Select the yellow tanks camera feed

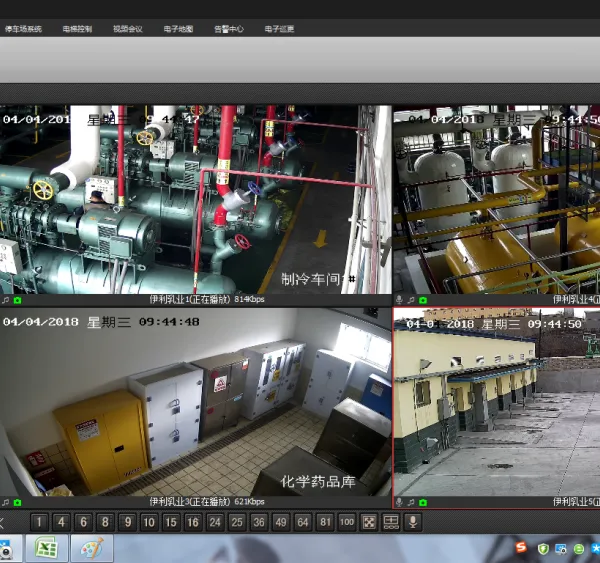pos(497,199)
